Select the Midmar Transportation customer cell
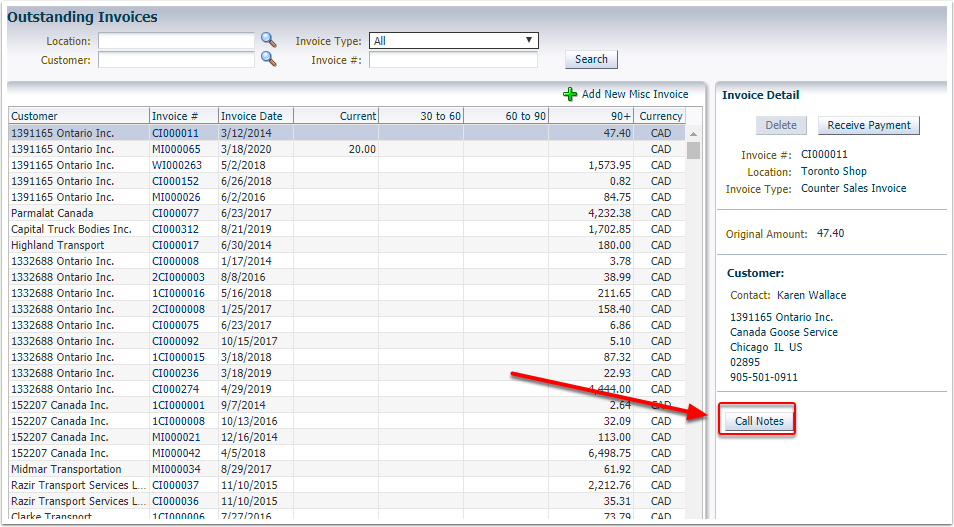Viewport: 954px width, 527px height. click(x=79, y=469)
